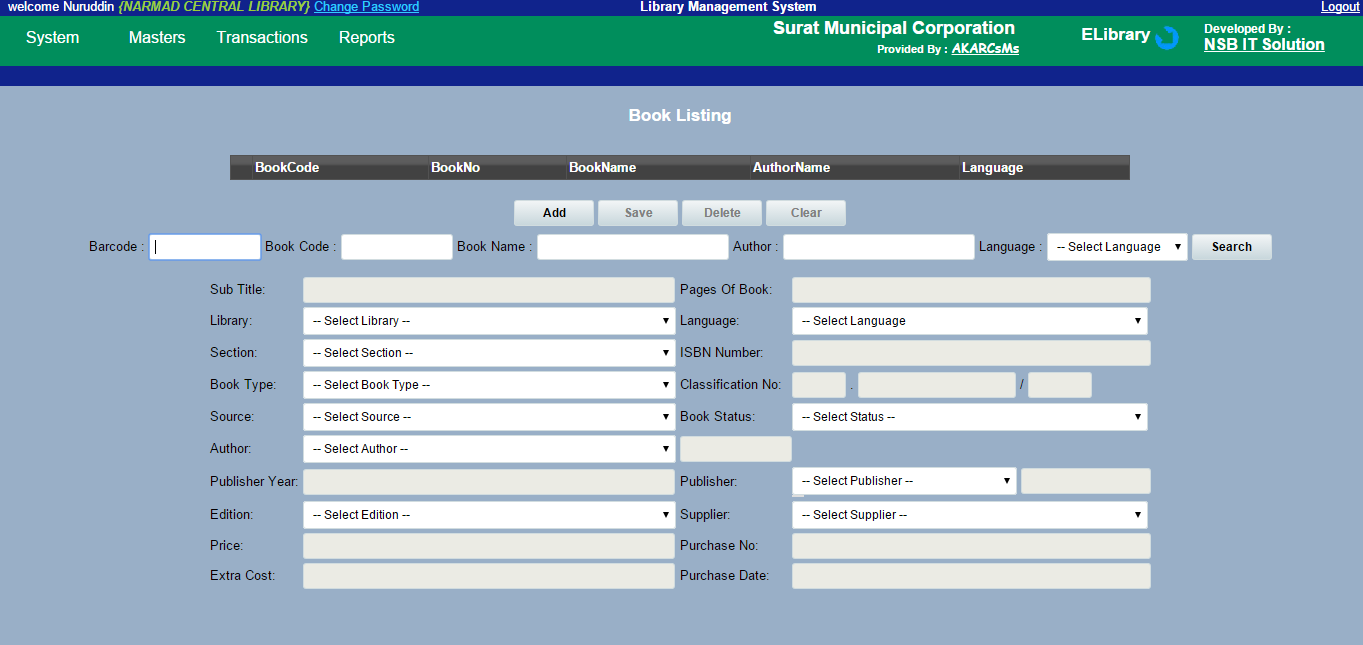This screenshot has height=645, width=1363.
Task: Click the Barcode input field
Action: pos(205,247)
